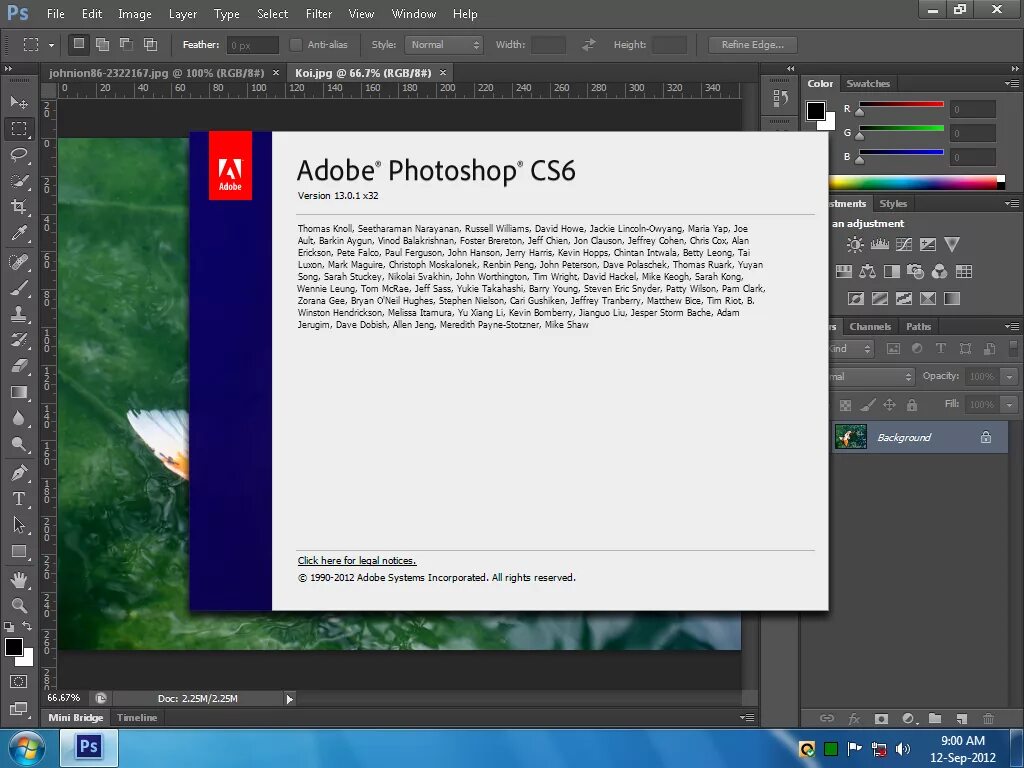This screenshot has width=1024, height=768.
Task: Select the Horizontal Type tool
Action: coord(19,499)
